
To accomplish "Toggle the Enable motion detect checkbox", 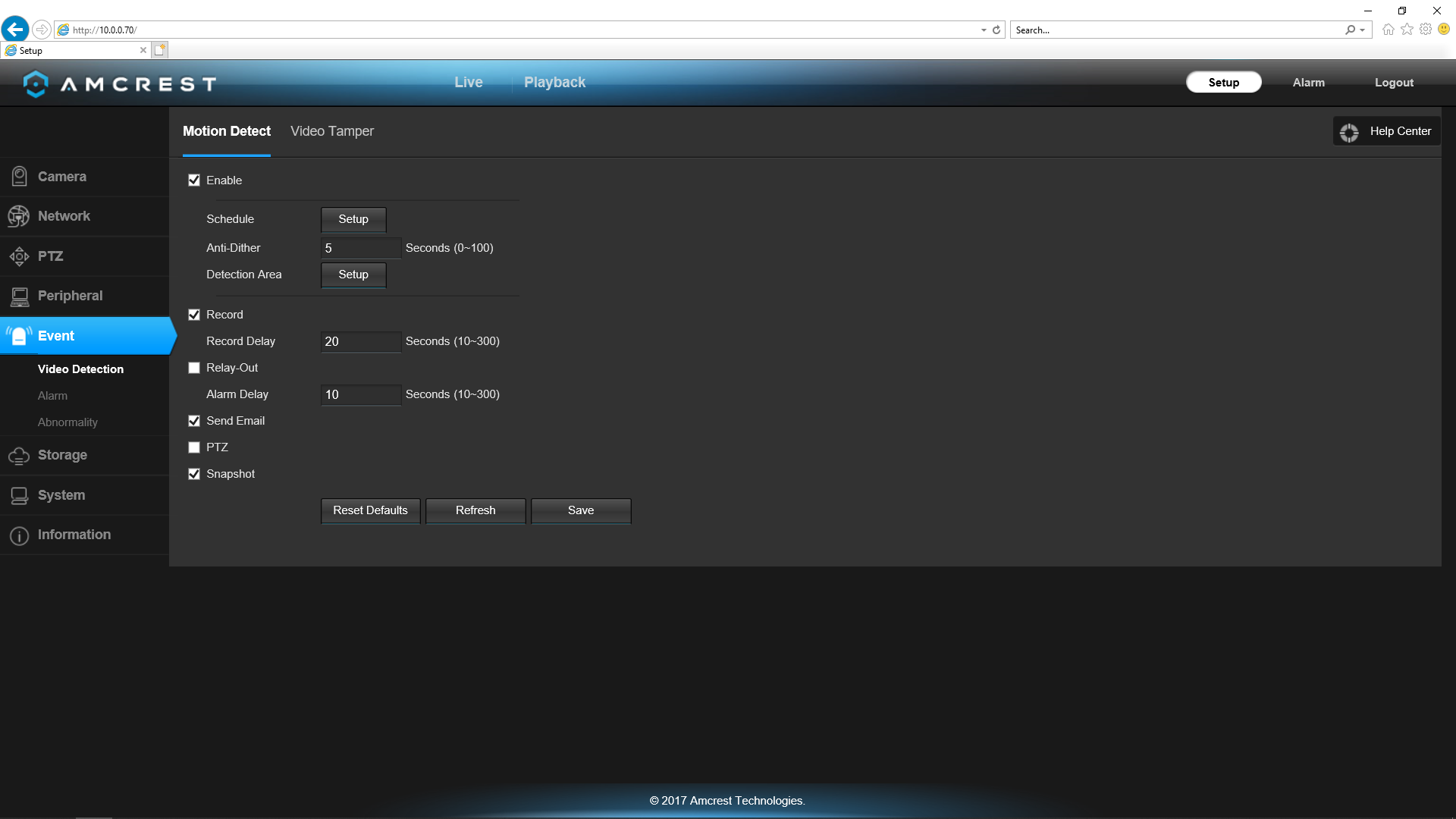I will point(194,180).
